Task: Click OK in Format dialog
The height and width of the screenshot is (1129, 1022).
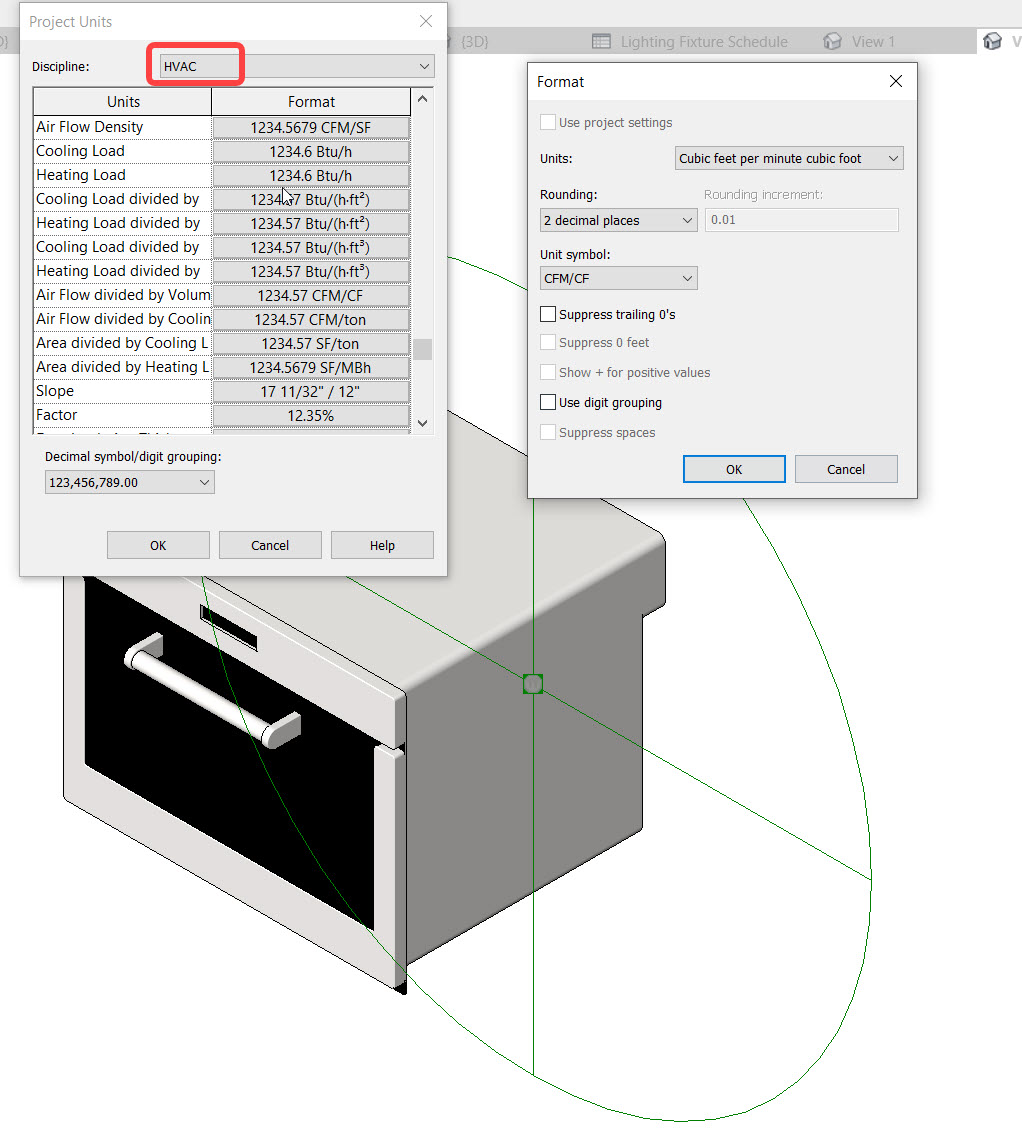Action: click(734, 469)
